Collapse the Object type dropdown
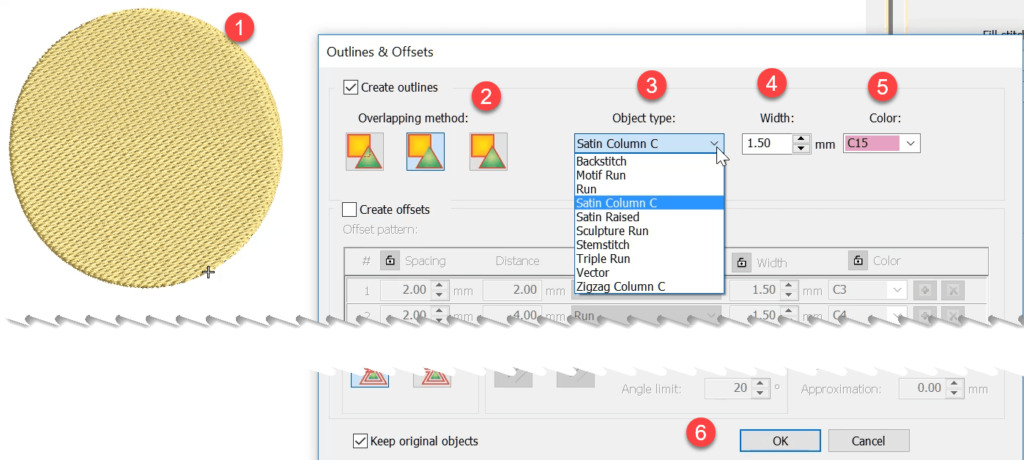 click(714, 144)
